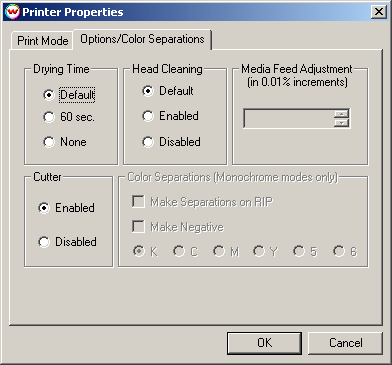Click the Media Feed Adjustment field
This screenshot has height=365, width=392.
point(289,118)
